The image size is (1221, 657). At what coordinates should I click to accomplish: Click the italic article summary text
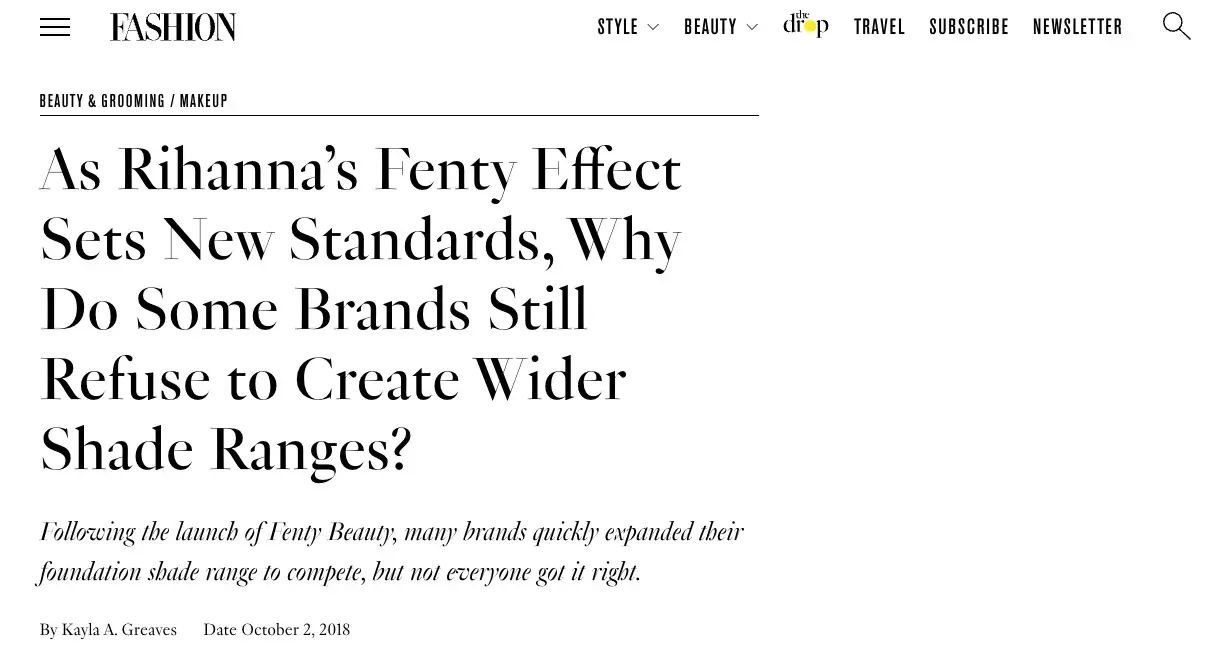pos(390,551)
